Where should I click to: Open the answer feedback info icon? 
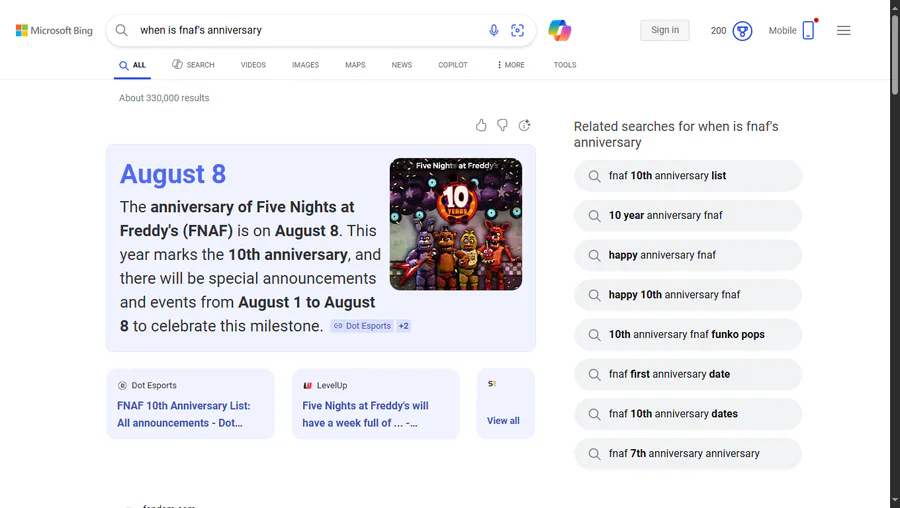click(524, 125)
